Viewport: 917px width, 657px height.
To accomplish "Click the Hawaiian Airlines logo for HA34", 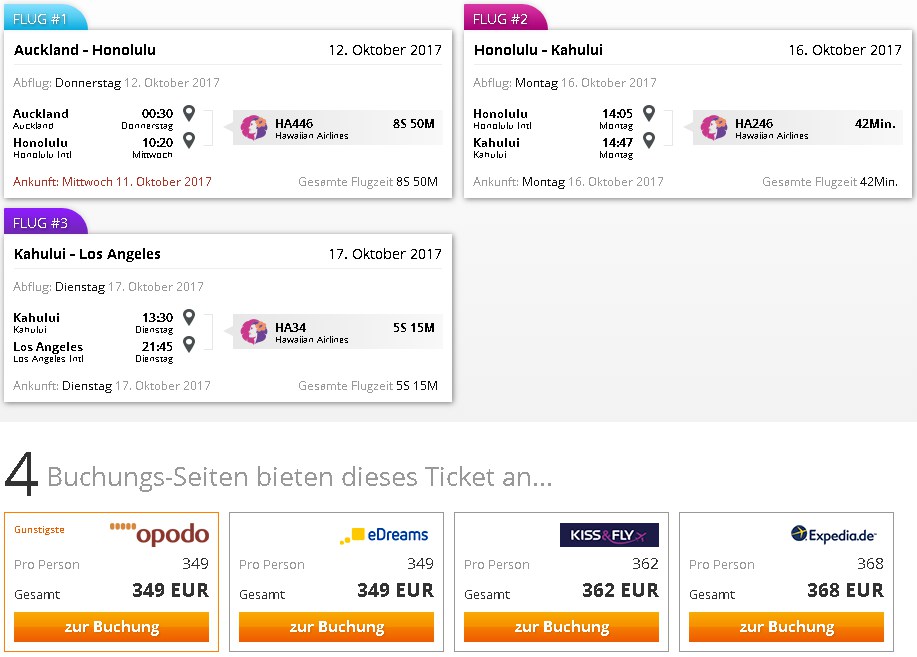I will point(254,332).
